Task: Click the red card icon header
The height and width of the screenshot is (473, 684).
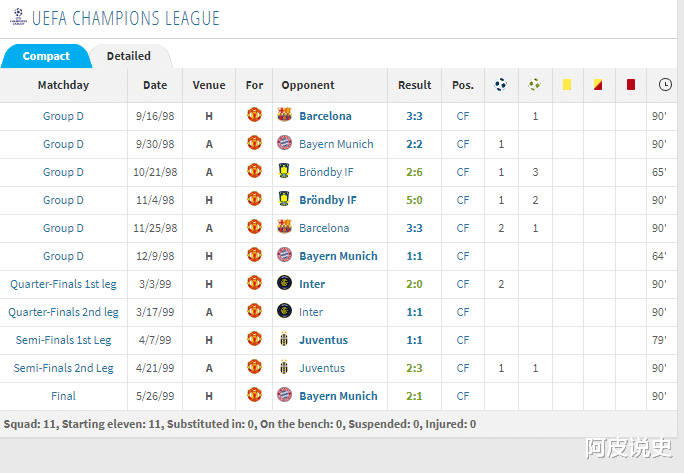Action: 630,85
